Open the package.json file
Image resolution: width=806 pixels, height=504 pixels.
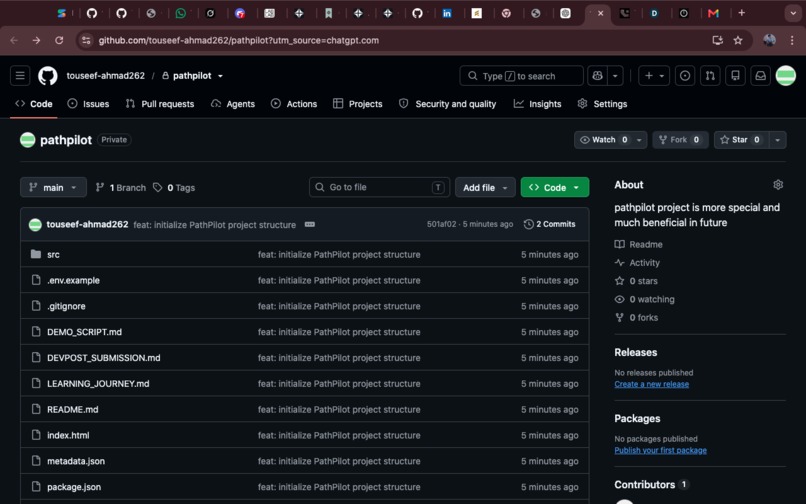click(x=74, y=487)
